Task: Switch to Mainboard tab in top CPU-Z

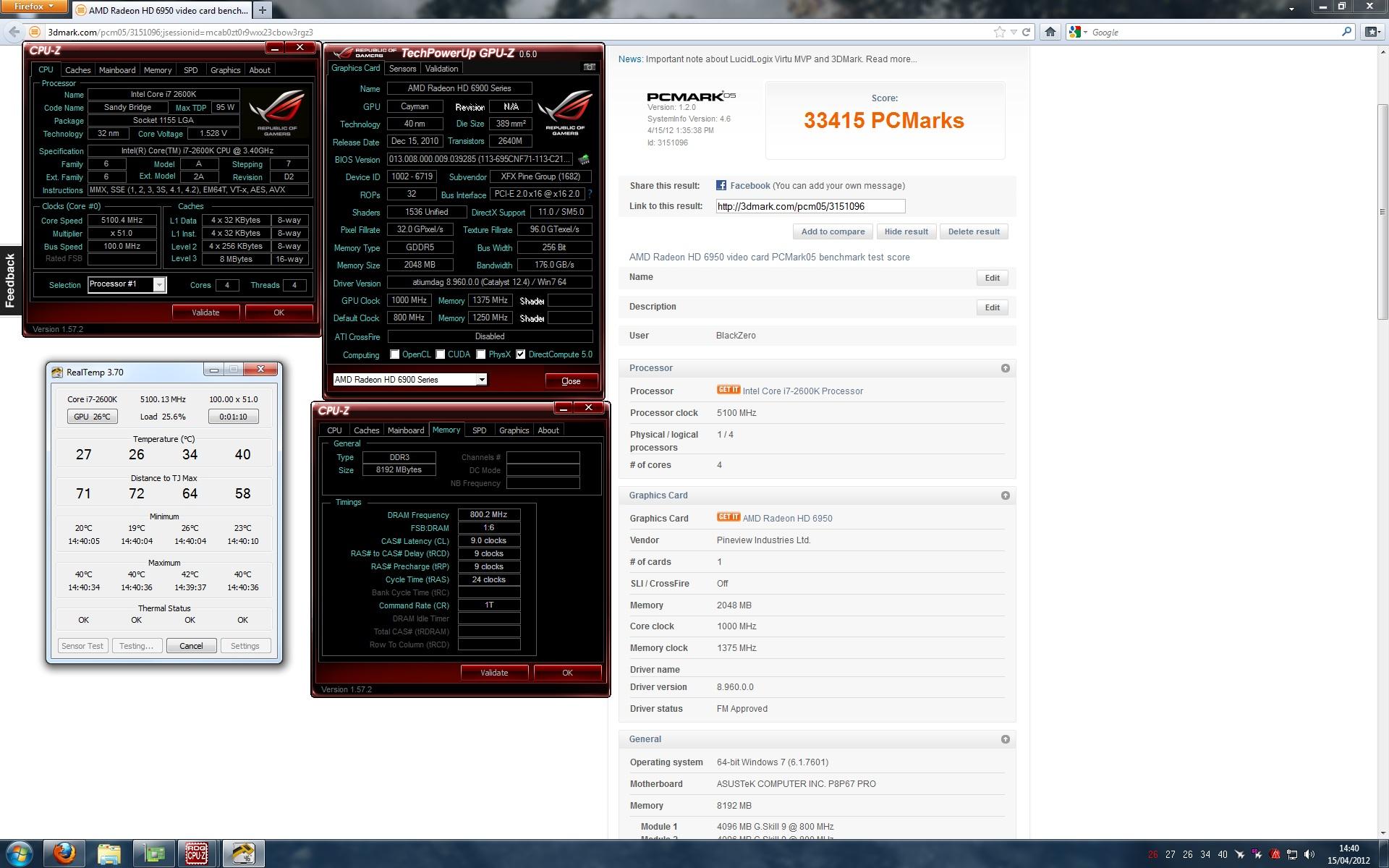Action: point(117,70)
